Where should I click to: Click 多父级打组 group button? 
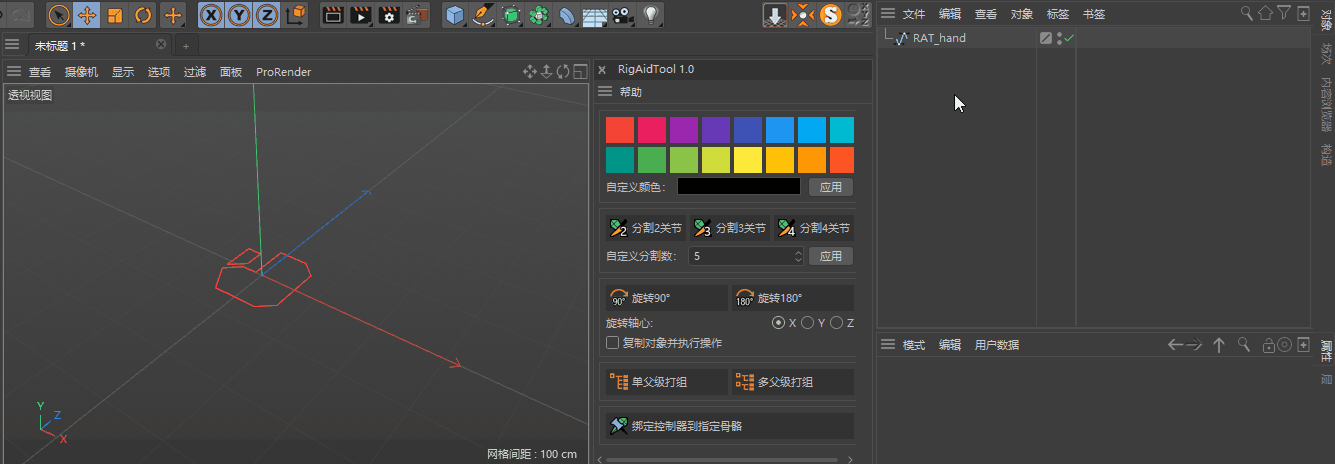point(793,382)
